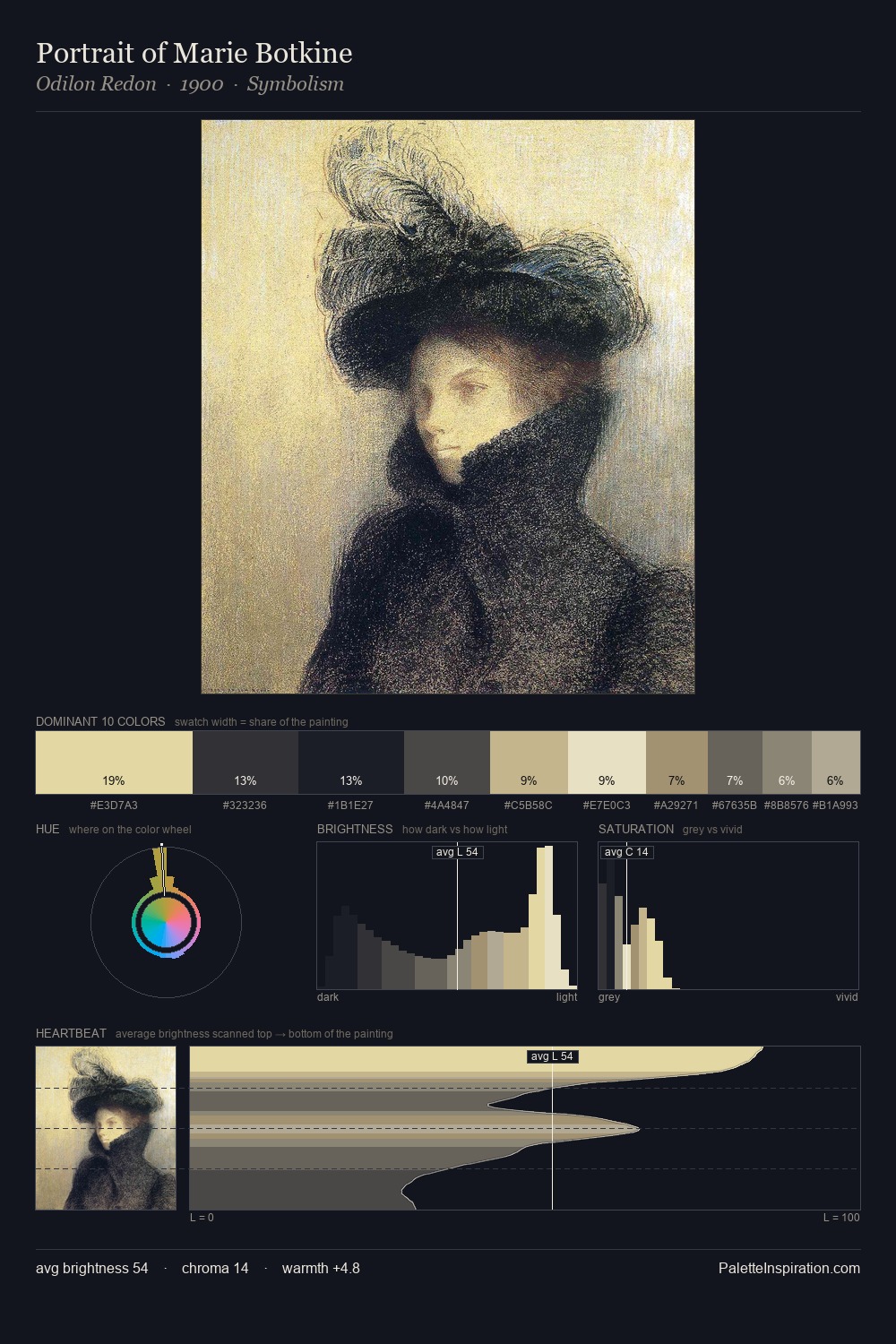
Task: Select the 7% grey swatch above #67635B
Action: click(735, 762)
